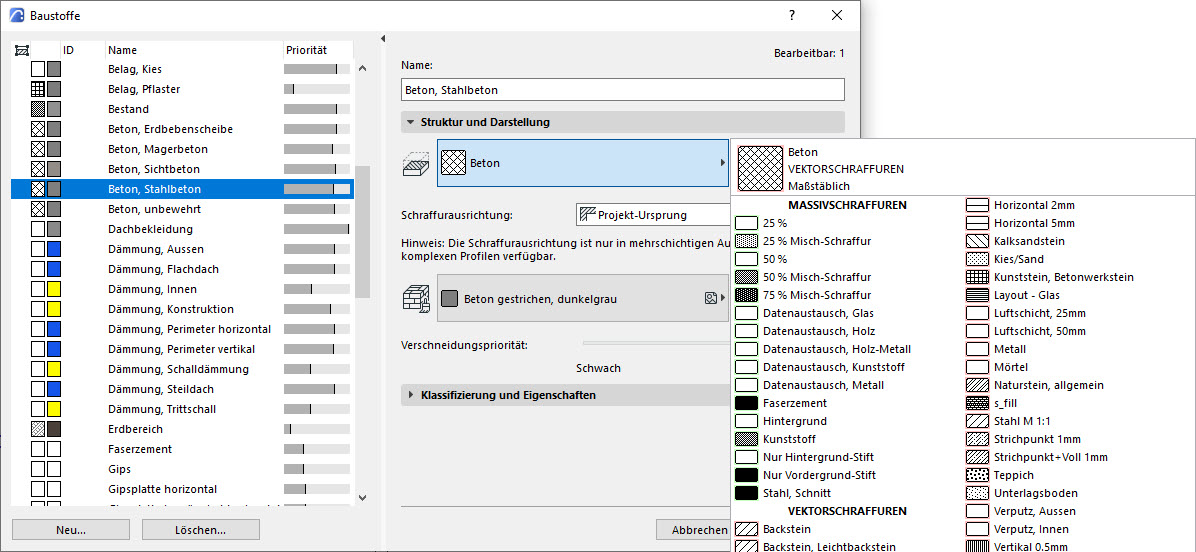Click the Neu... button
Image resolution: width=1196 pixels, height=552 pixels.
click(71, 530)
